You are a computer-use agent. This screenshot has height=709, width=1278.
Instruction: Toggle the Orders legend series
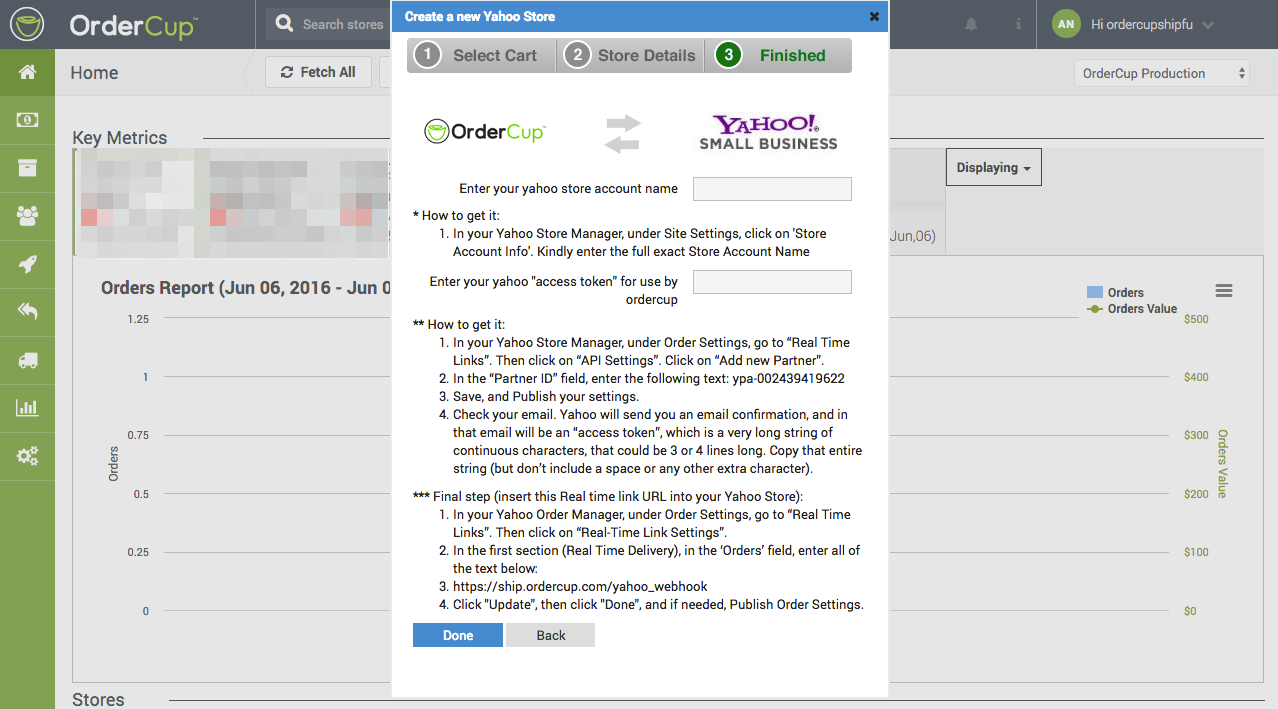coord(1115,292)
